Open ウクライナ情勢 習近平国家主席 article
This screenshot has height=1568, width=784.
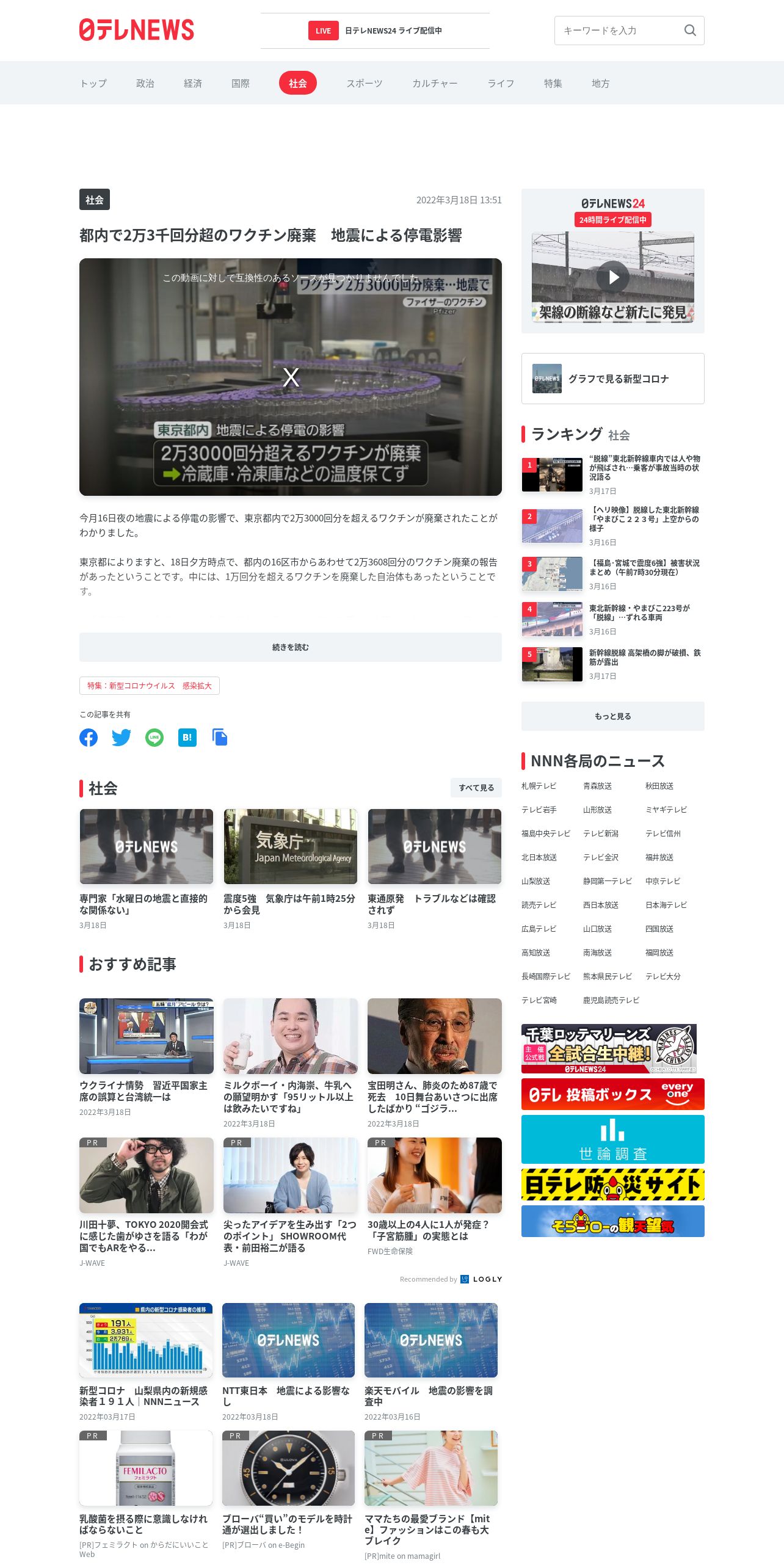coord(147,1058)
